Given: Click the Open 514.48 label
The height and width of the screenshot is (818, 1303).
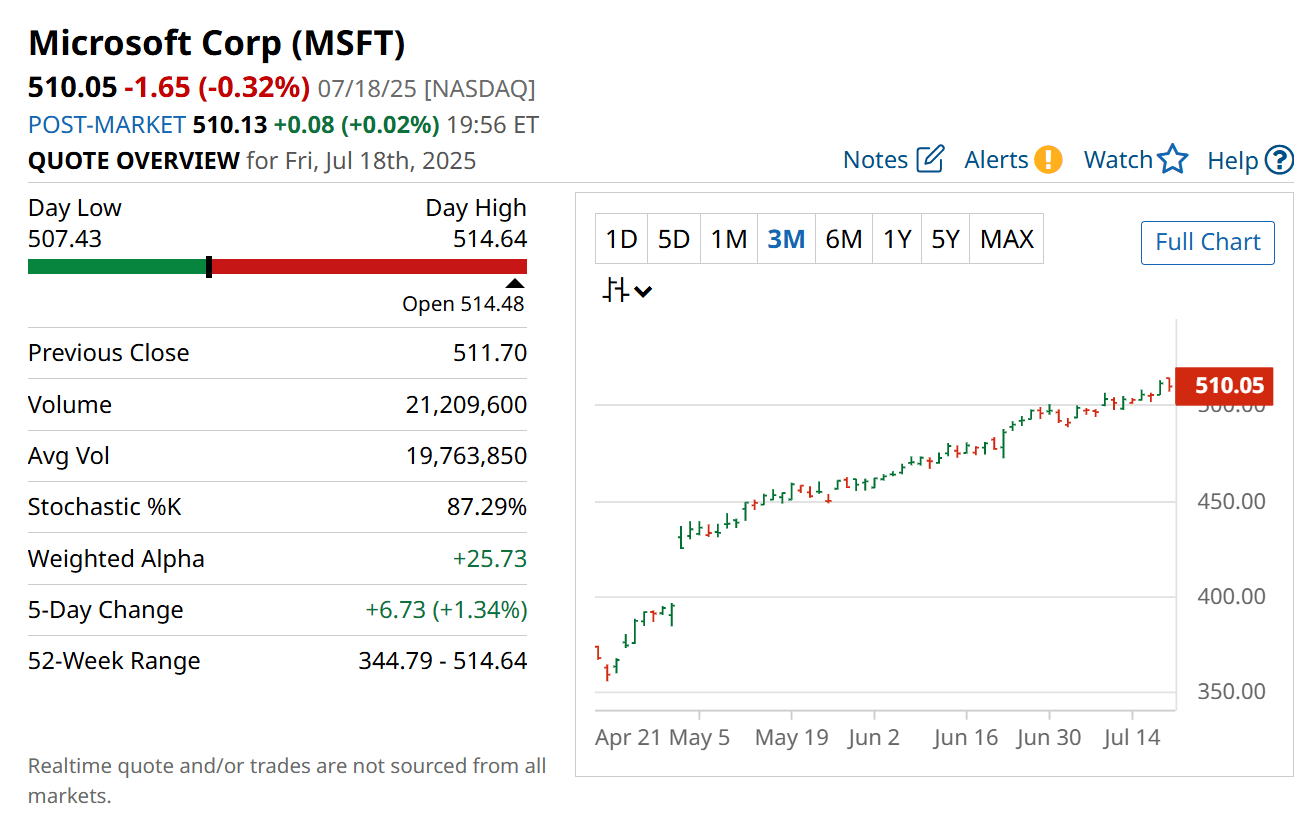Looking at the screenshot, I should pyautogui.click(x=463, y=304).
